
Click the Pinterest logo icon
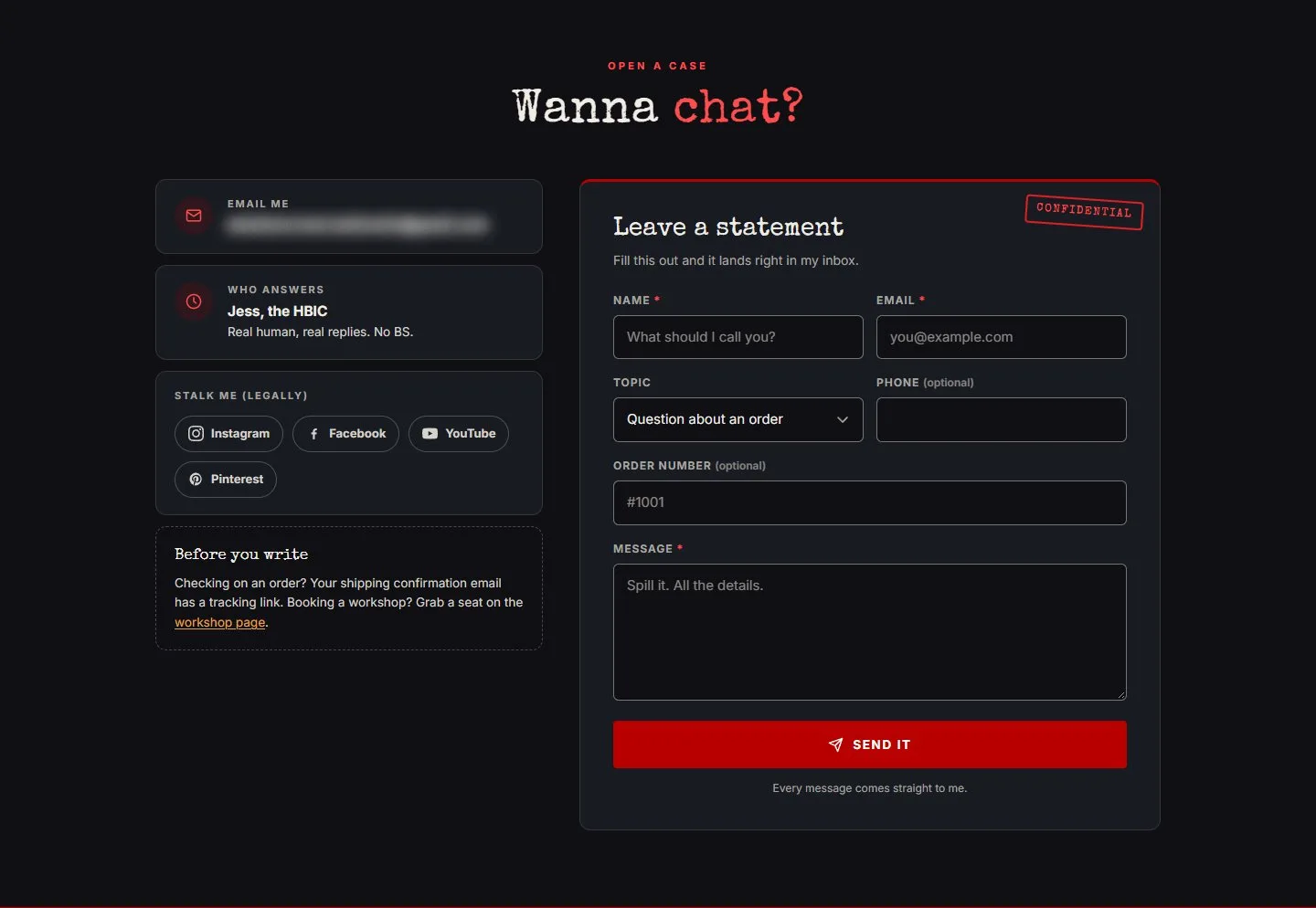(x=196, y=480)
